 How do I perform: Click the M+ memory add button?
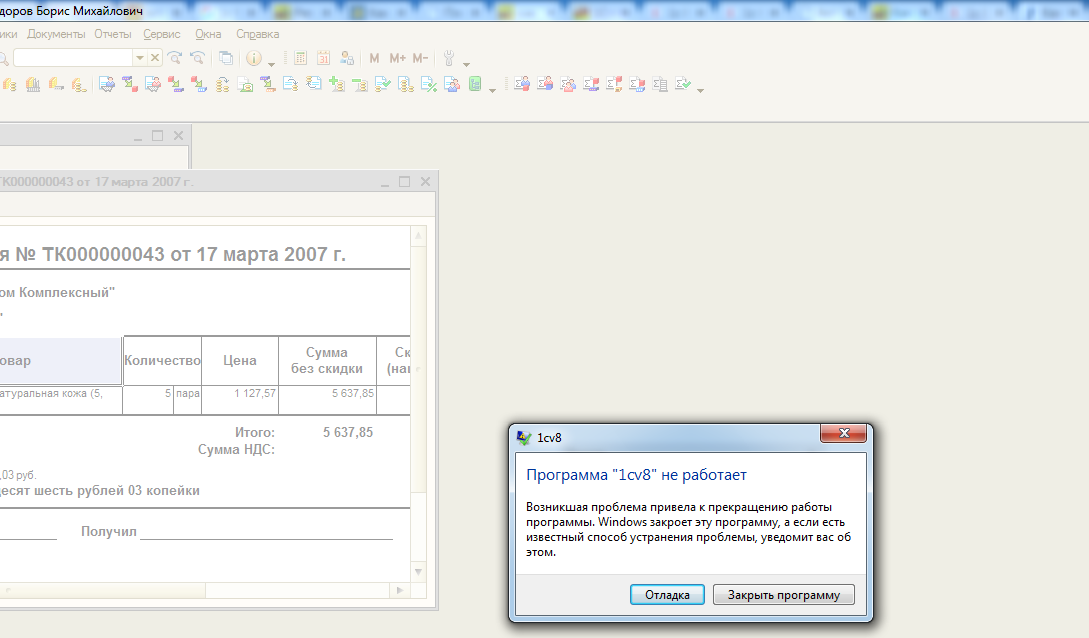tap(397, 58)
